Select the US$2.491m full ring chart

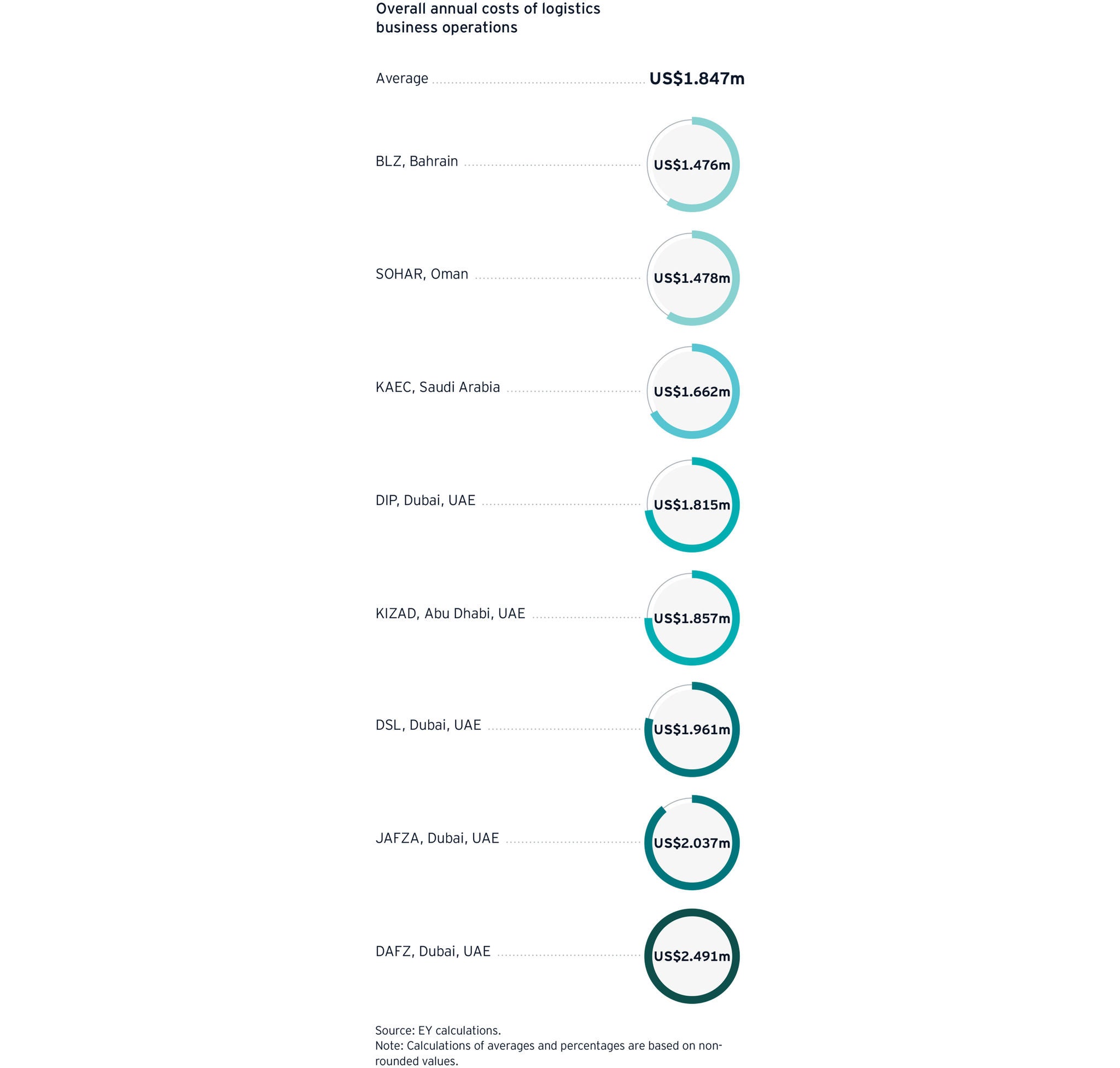[691, 956]
